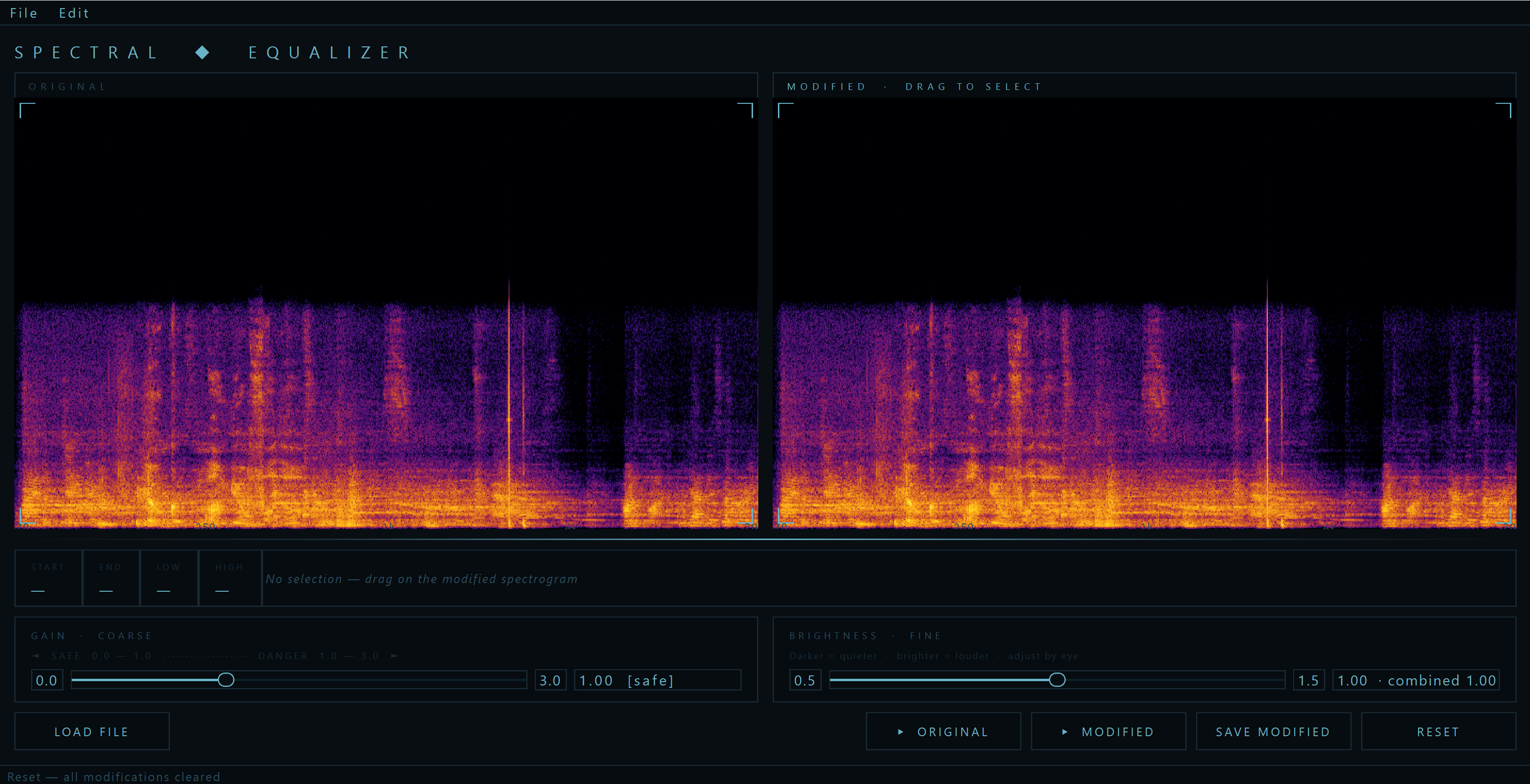
Task: Click the brightness maximum field 1.5
Action: [x=1309, y=681]
